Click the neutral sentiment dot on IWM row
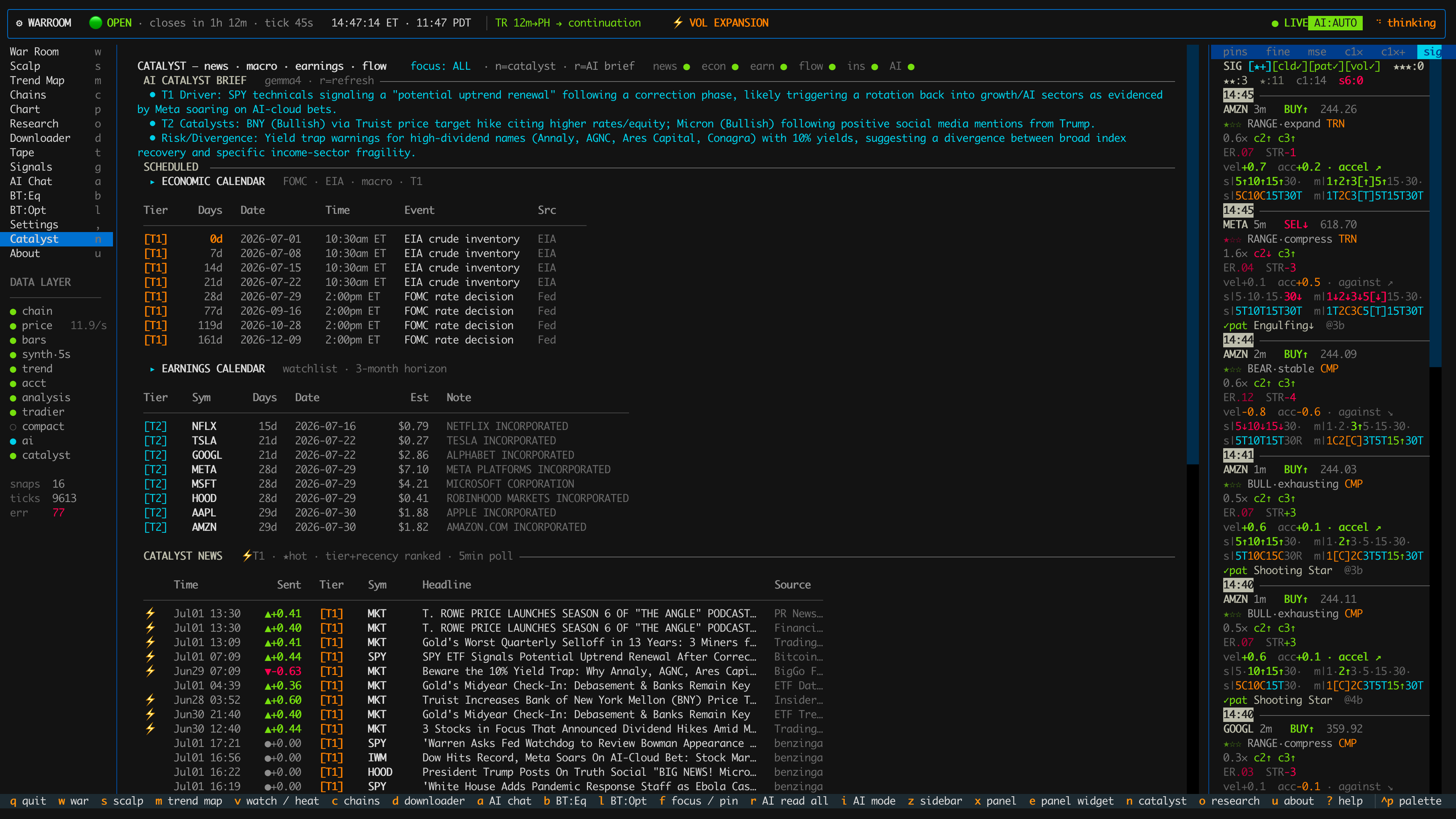Screen dimensions: 1456x819 [268, 758]
